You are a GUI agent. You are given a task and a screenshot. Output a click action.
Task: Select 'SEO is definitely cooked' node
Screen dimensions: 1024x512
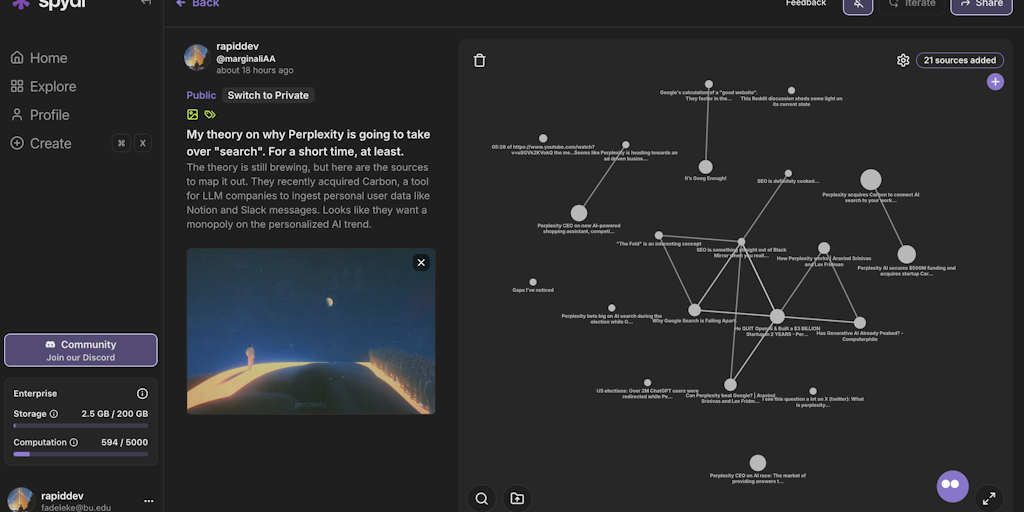pyautogui.click(x=788, y=174)
